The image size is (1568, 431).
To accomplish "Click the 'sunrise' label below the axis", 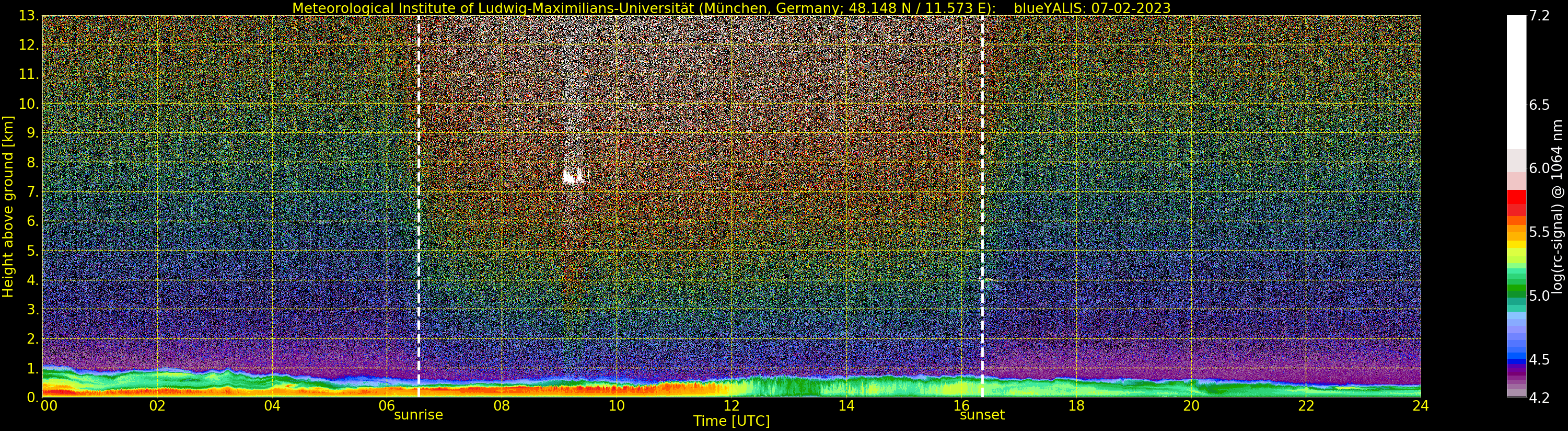I will coord(418,415).
